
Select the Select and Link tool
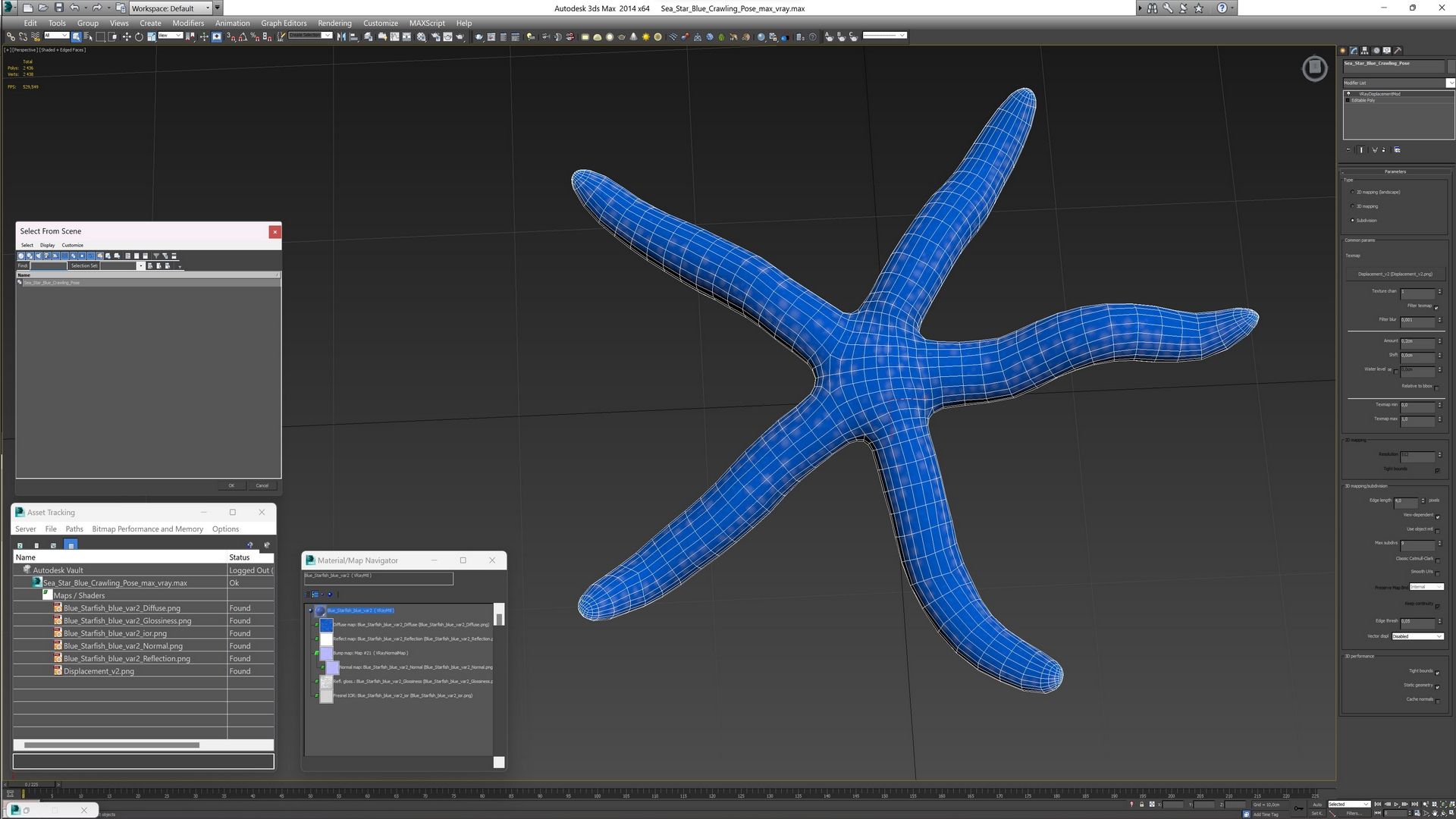click(11, 36)
